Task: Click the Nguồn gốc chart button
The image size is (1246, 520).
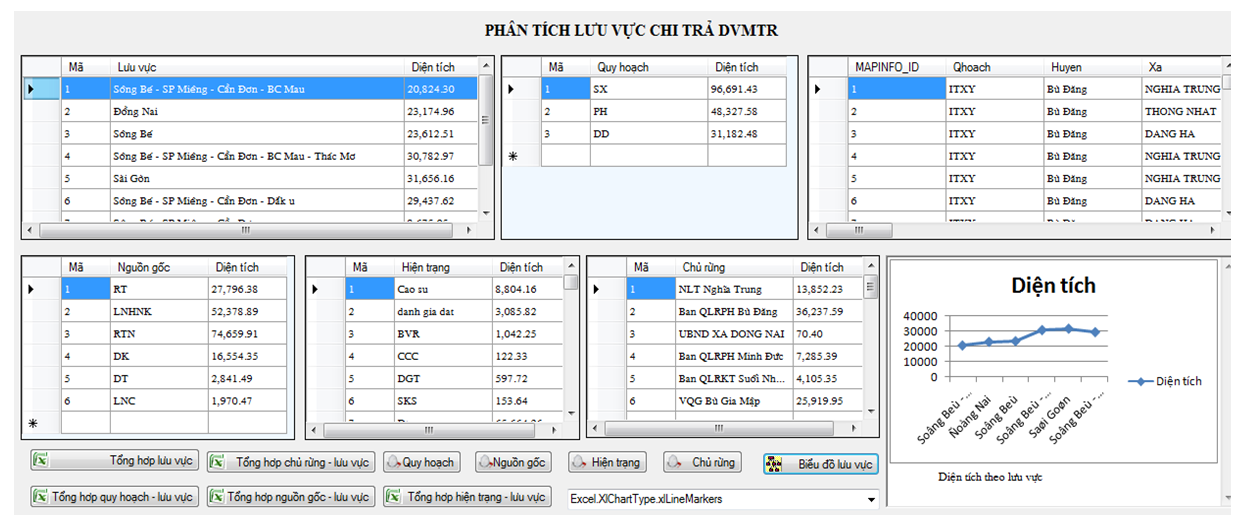Action: click(x=513, y=462)
